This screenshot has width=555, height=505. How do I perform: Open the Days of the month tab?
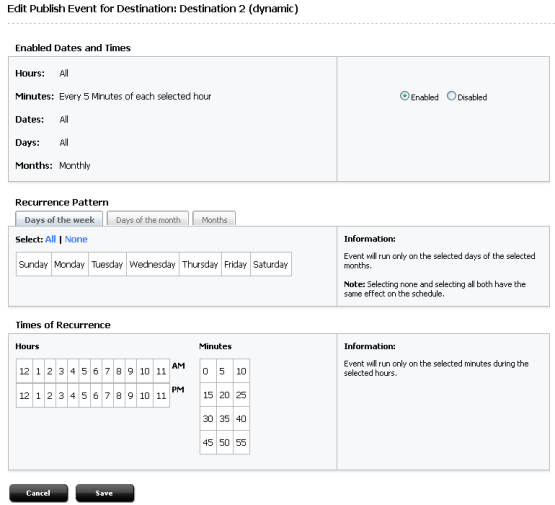148,219
